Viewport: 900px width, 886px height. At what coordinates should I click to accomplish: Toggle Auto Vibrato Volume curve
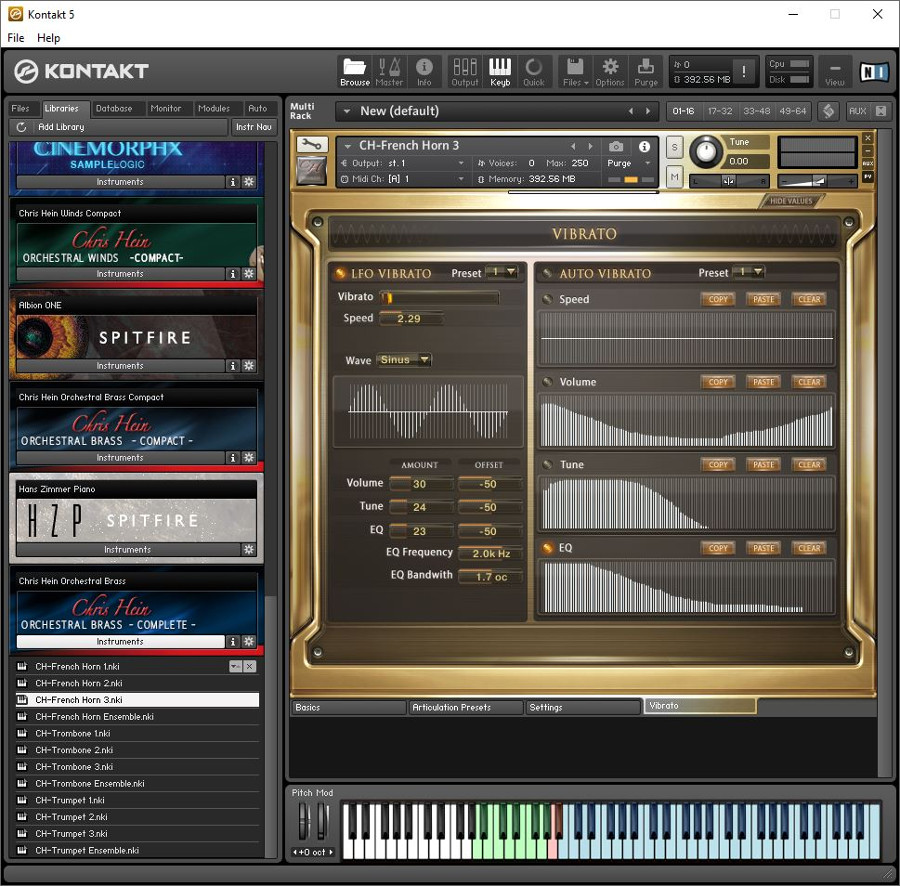coord(548,382)
